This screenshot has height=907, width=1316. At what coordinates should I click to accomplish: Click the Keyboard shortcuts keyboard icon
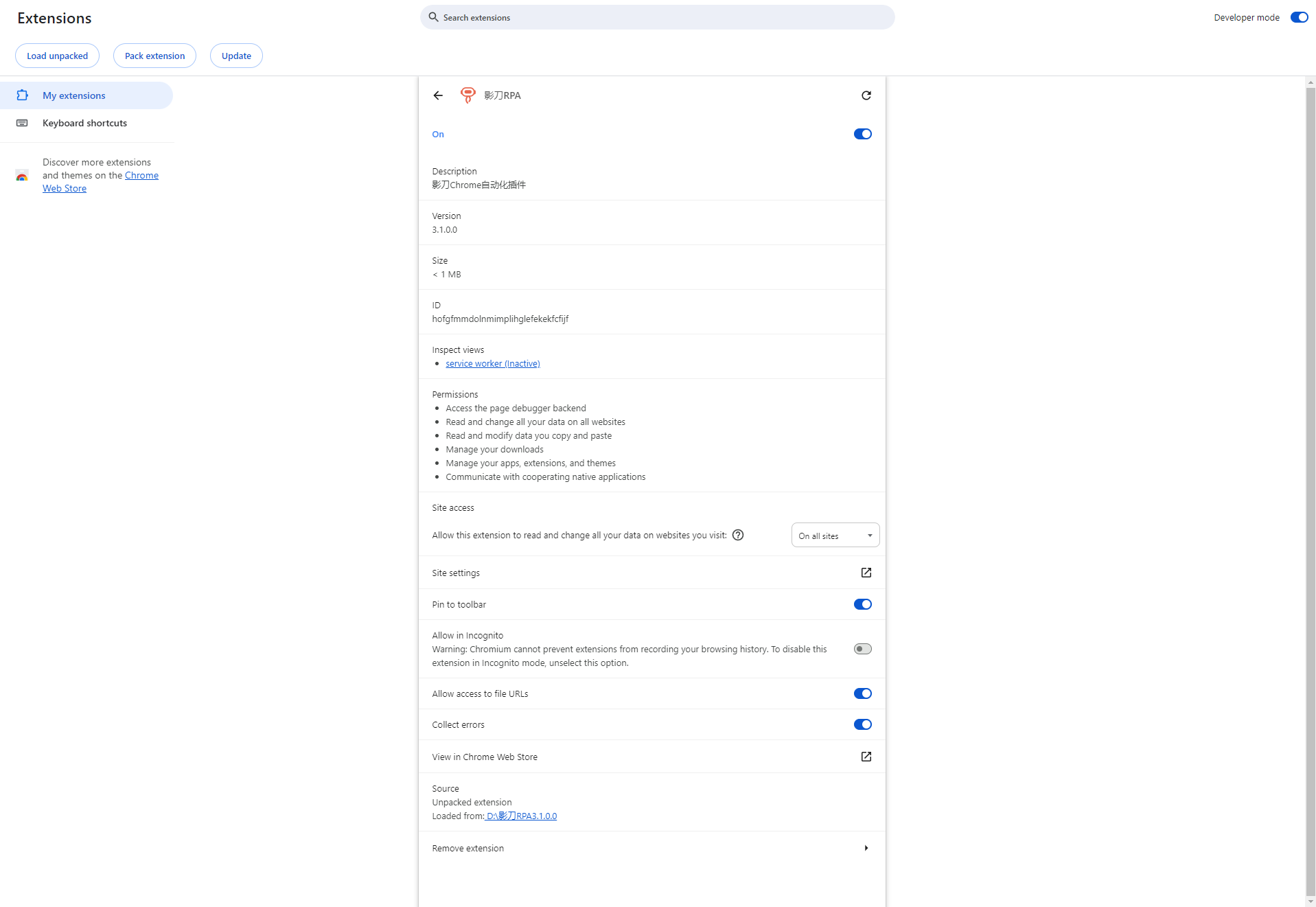pos(22,123)
